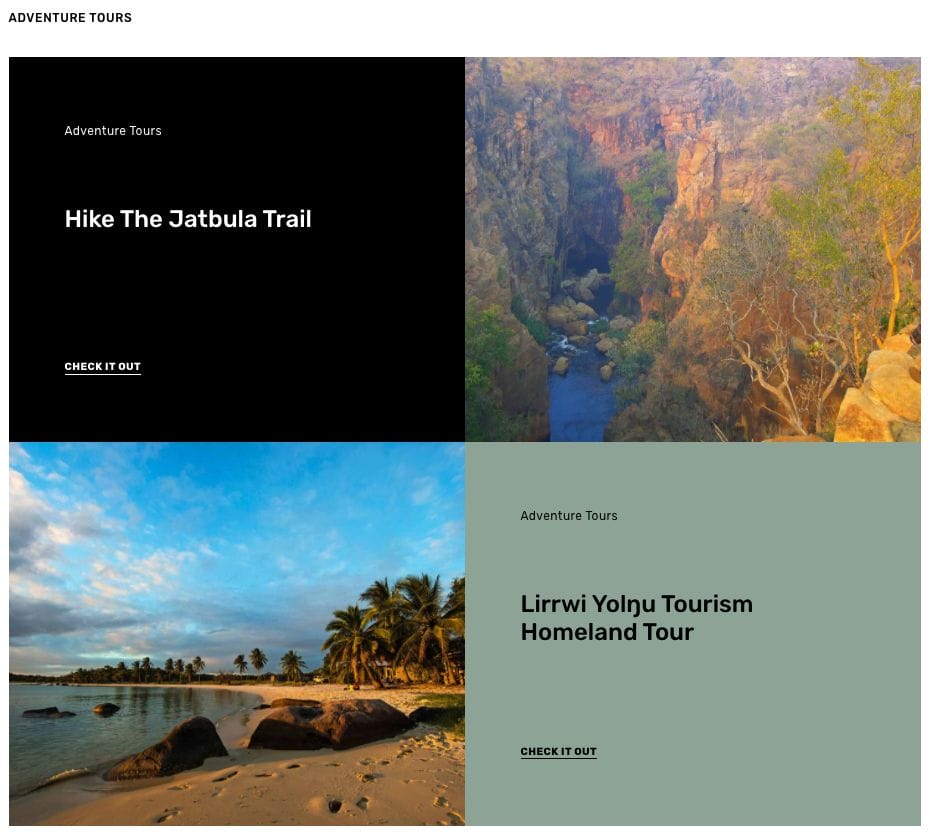Open the tropical beach photo

pyautogui.click(x=237, y=634)
